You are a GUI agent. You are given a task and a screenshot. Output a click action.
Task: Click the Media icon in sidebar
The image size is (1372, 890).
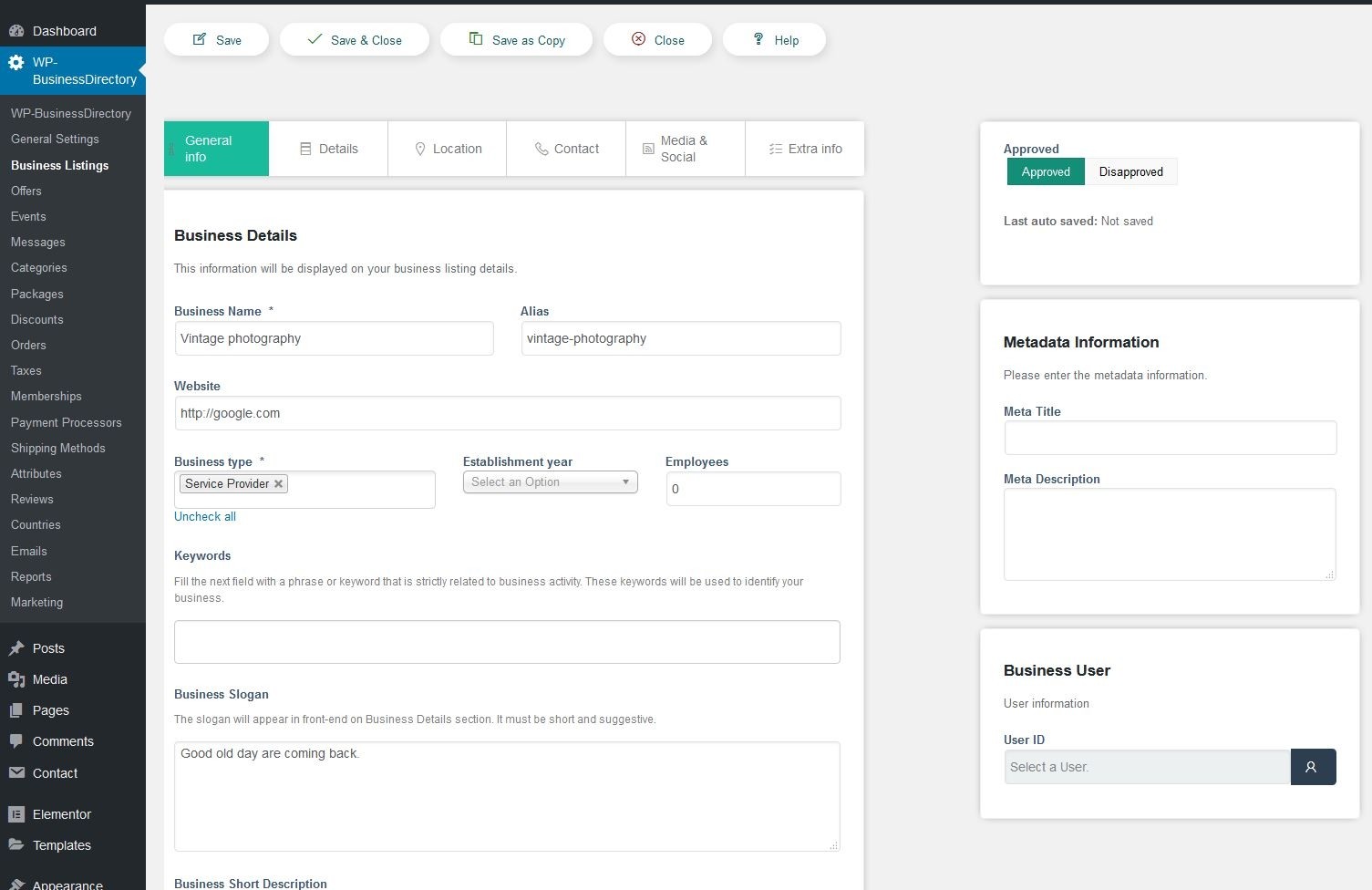[15, 679]
